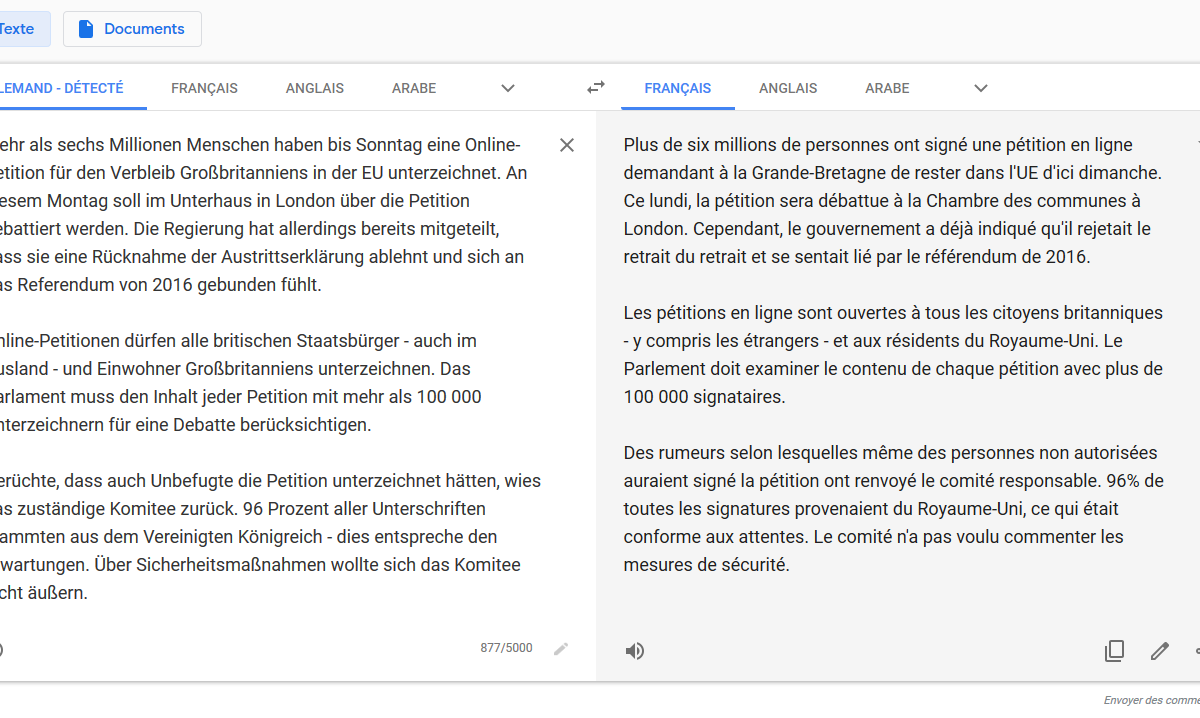
Task: Open the 'Envoyer des commentaires' feedback link
Action: [1152, 701]
